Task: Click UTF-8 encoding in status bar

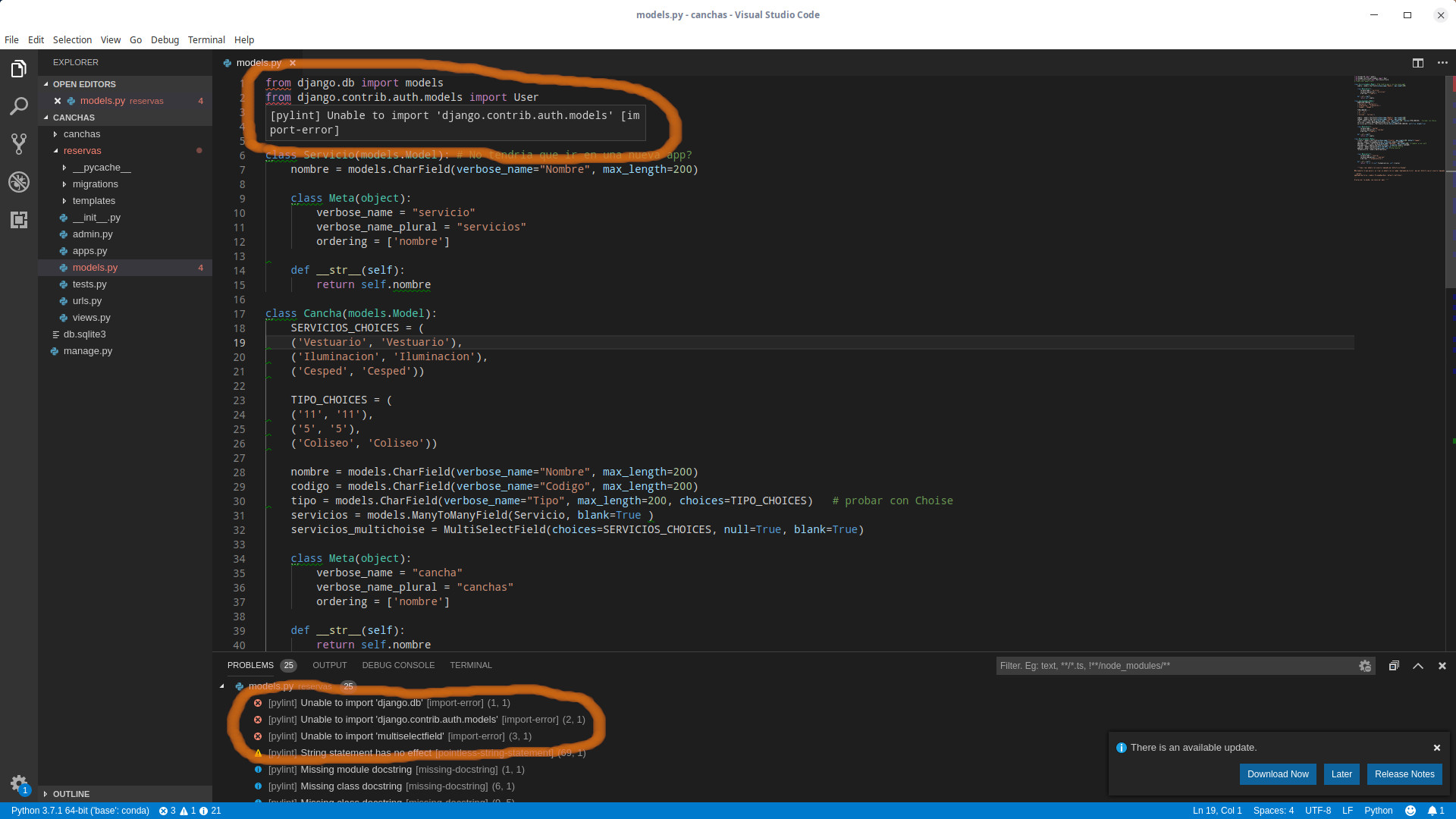Action: point(1320,810)
